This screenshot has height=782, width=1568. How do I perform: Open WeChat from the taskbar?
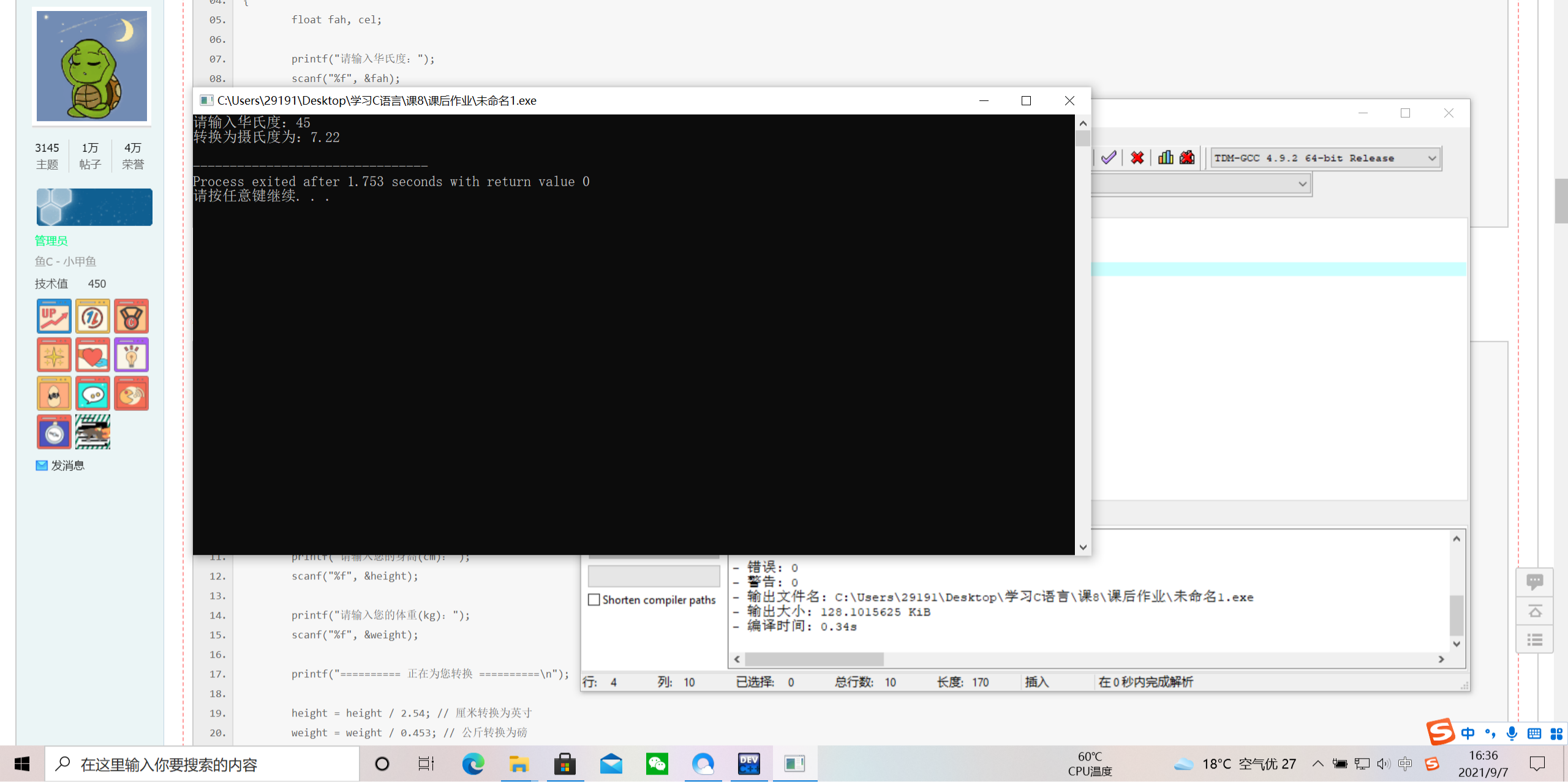coord(657,764)
